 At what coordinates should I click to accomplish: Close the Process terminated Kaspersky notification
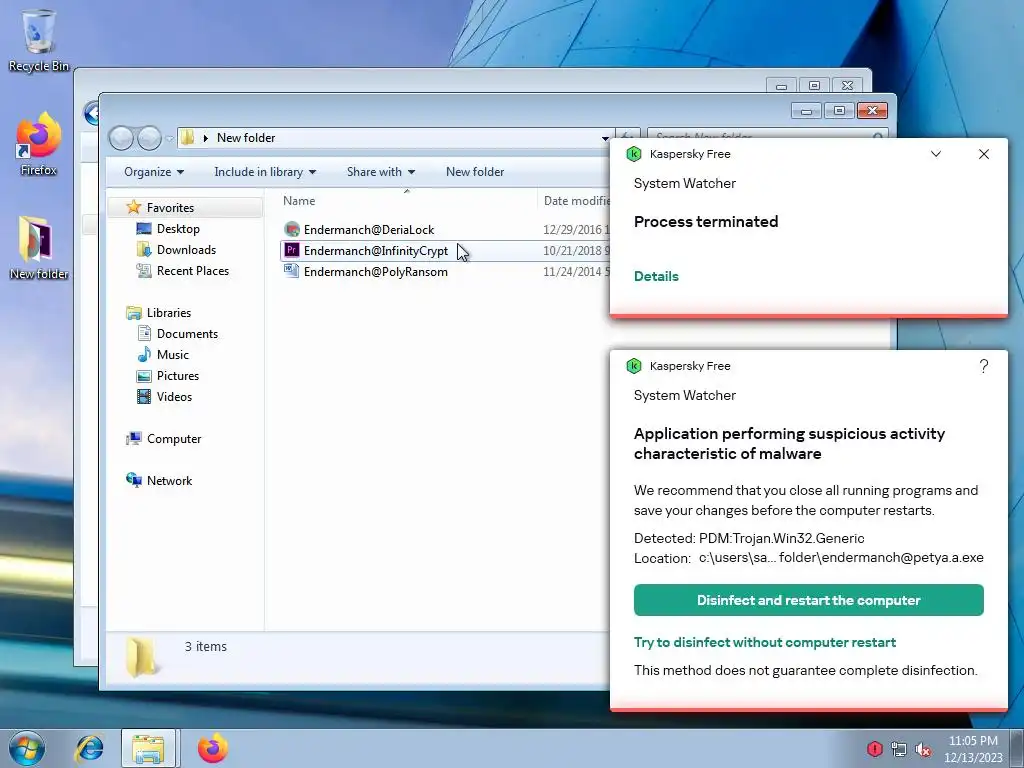[984, 154]
